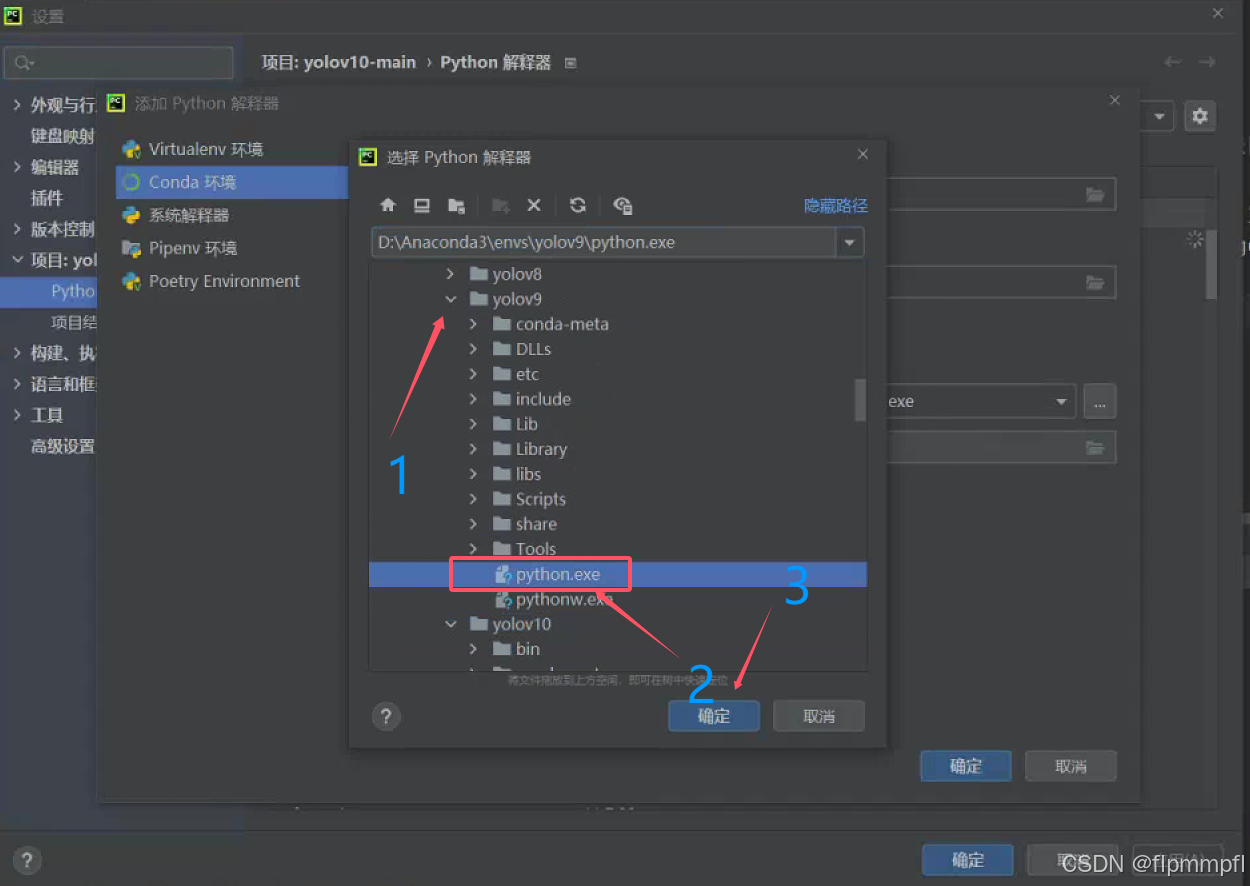Click the icon beside Python 解释器 breadcrumb
1250x886 pixels.
[x=571, y=62]
